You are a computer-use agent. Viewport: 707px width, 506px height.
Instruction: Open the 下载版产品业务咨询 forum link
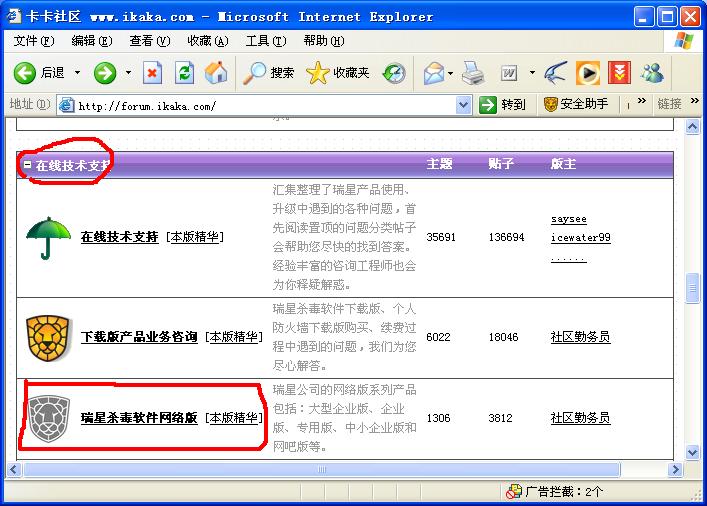click(x=139, y=337)
